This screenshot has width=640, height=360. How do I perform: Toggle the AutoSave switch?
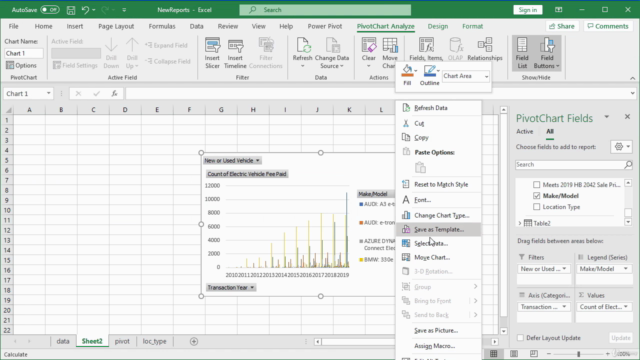[x=50, y=10]
